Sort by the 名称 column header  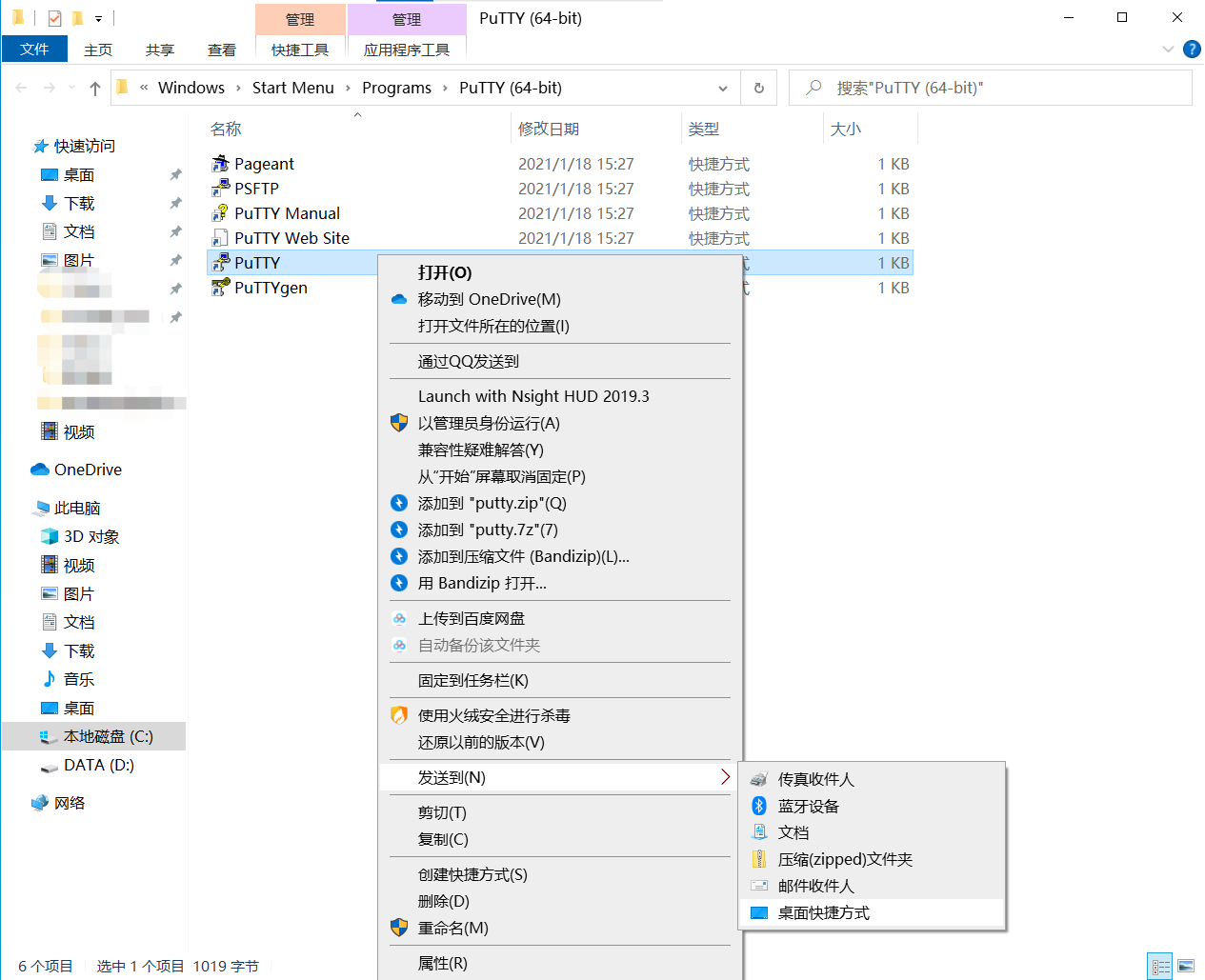pos(226,129)
